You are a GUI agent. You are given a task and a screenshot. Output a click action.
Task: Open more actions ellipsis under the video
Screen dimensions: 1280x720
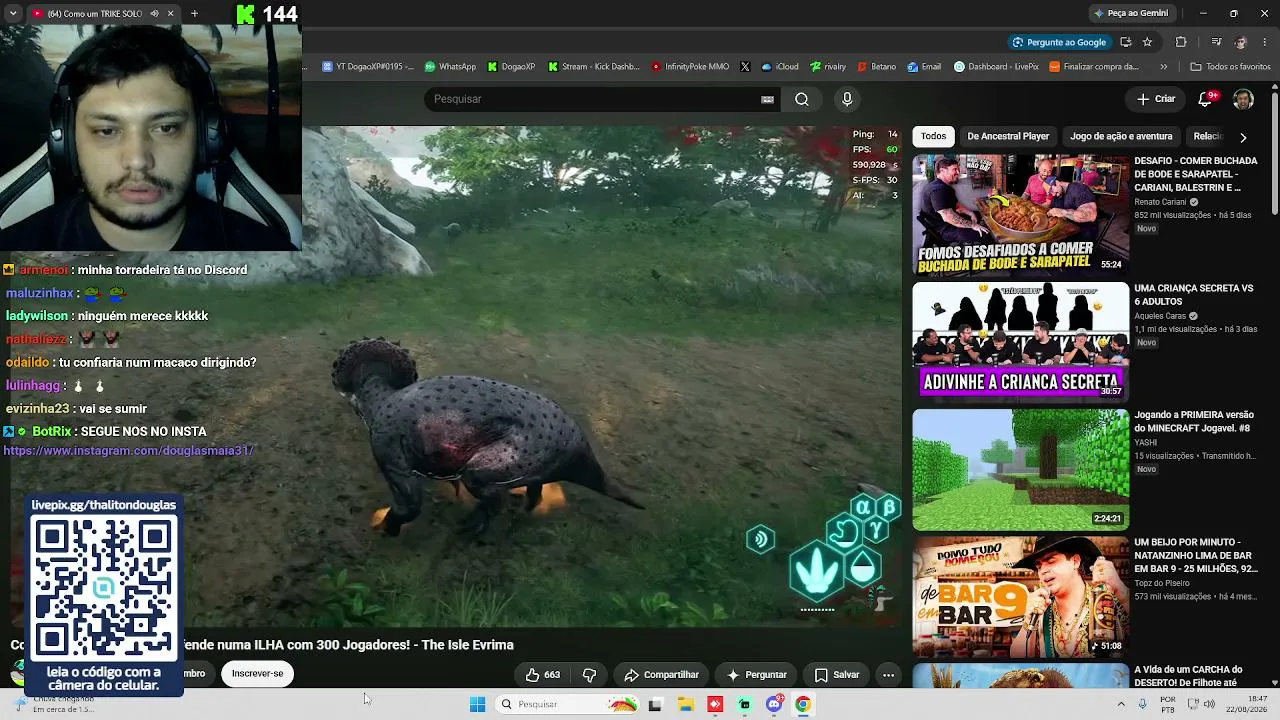(888, 675)
